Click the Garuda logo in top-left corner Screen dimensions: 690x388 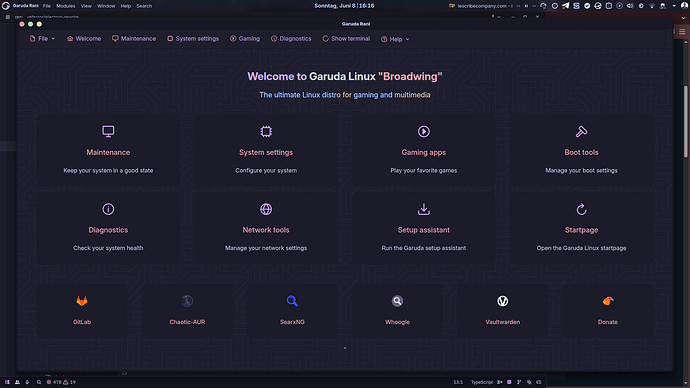pos(6,6)
